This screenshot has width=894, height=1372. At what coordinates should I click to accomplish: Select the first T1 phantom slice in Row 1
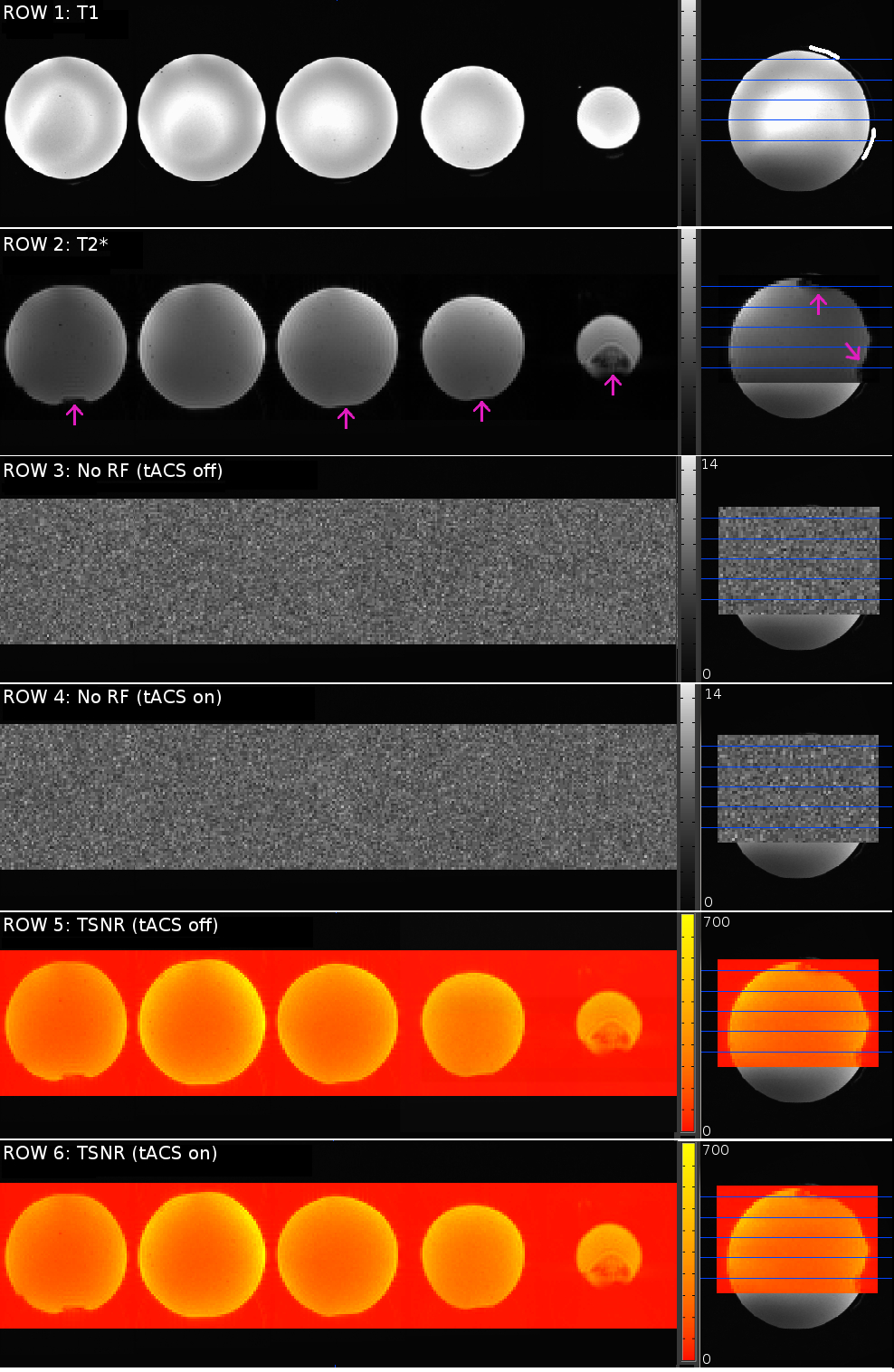pos(65,119)
